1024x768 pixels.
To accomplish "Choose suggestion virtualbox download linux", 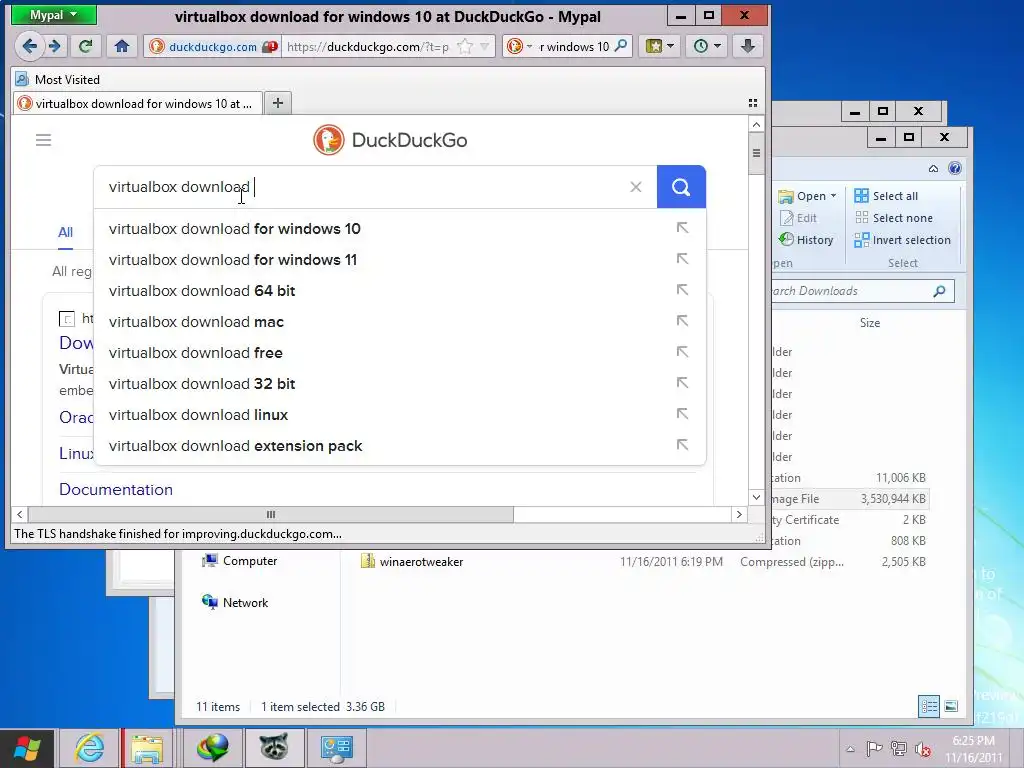I will point(400,415).
